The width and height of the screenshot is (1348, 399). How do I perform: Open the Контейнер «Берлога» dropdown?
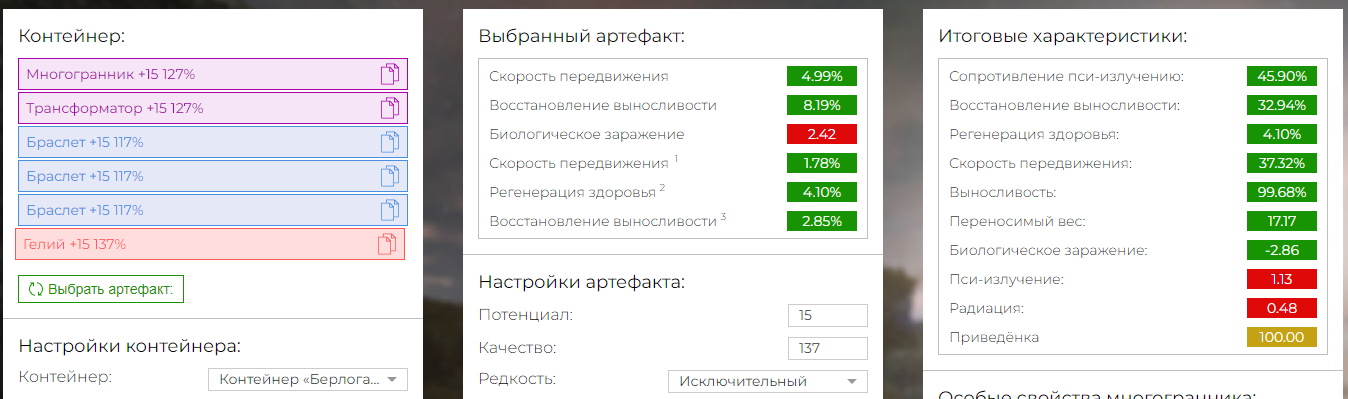308,379
